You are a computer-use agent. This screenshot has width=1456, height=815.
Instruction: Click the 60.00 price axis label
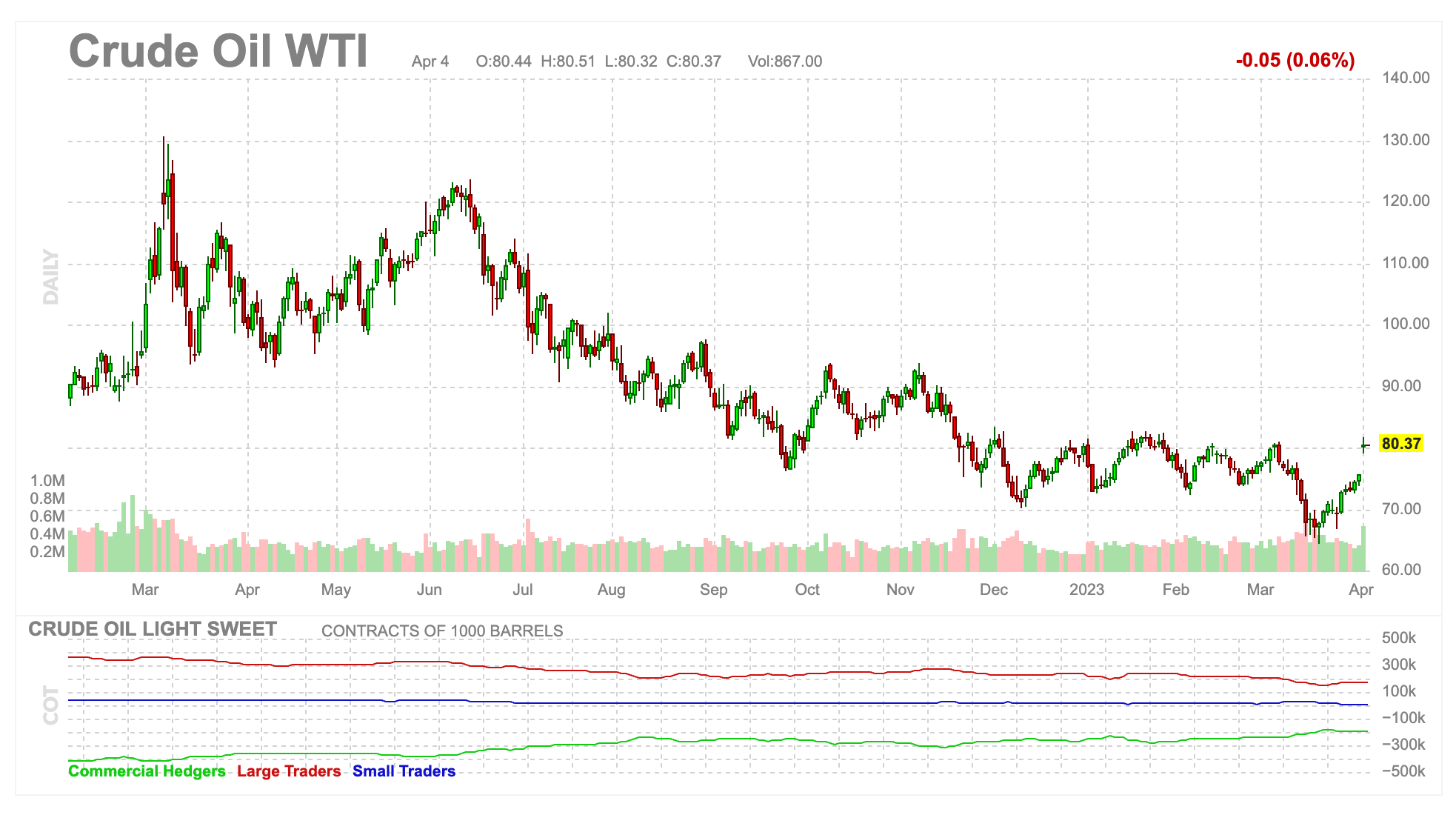coord(1401,570)
